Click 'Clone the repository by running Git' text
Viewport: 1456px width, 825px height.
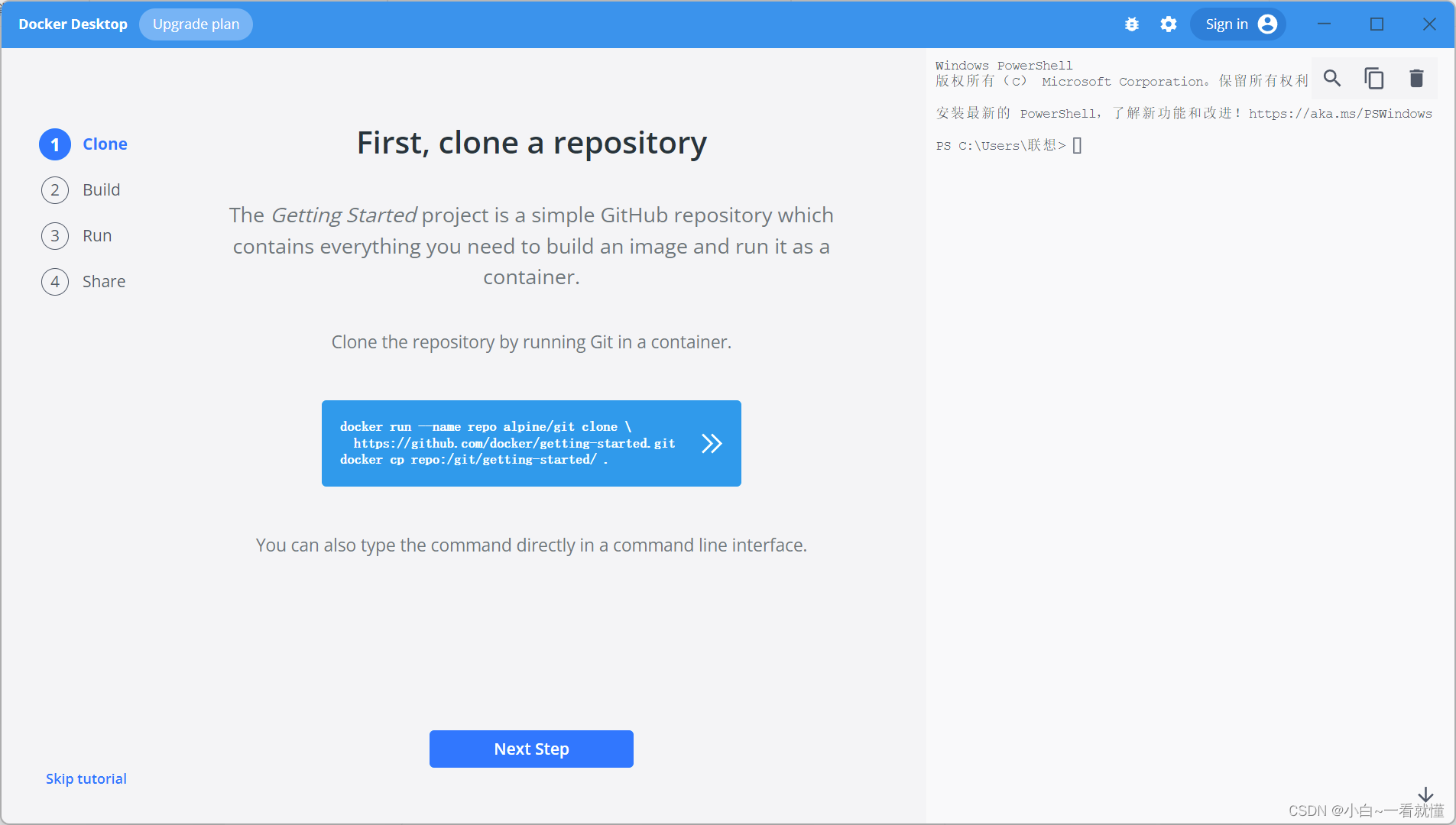click(531, 342)
